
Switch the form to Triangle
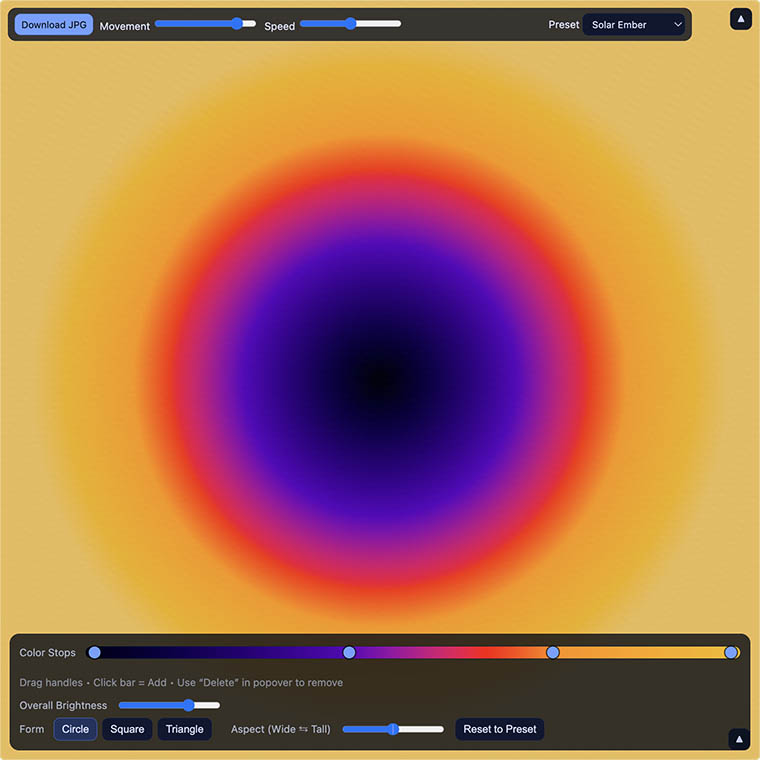184,729
